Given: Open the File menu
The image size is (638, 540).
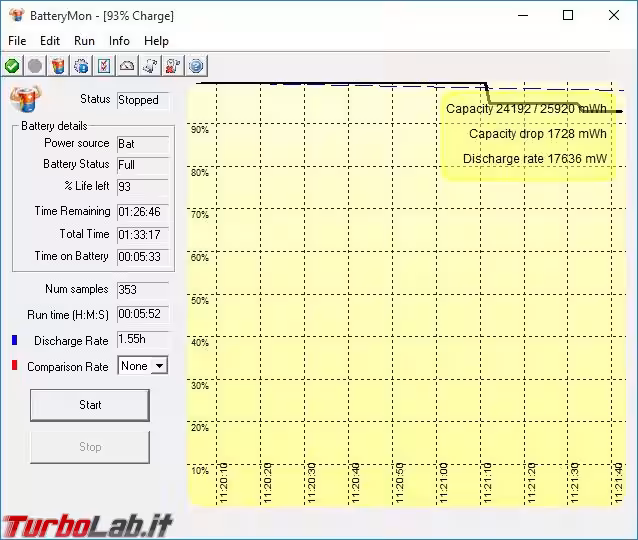Looking at the screenshot, I should (x=17, y=41).
